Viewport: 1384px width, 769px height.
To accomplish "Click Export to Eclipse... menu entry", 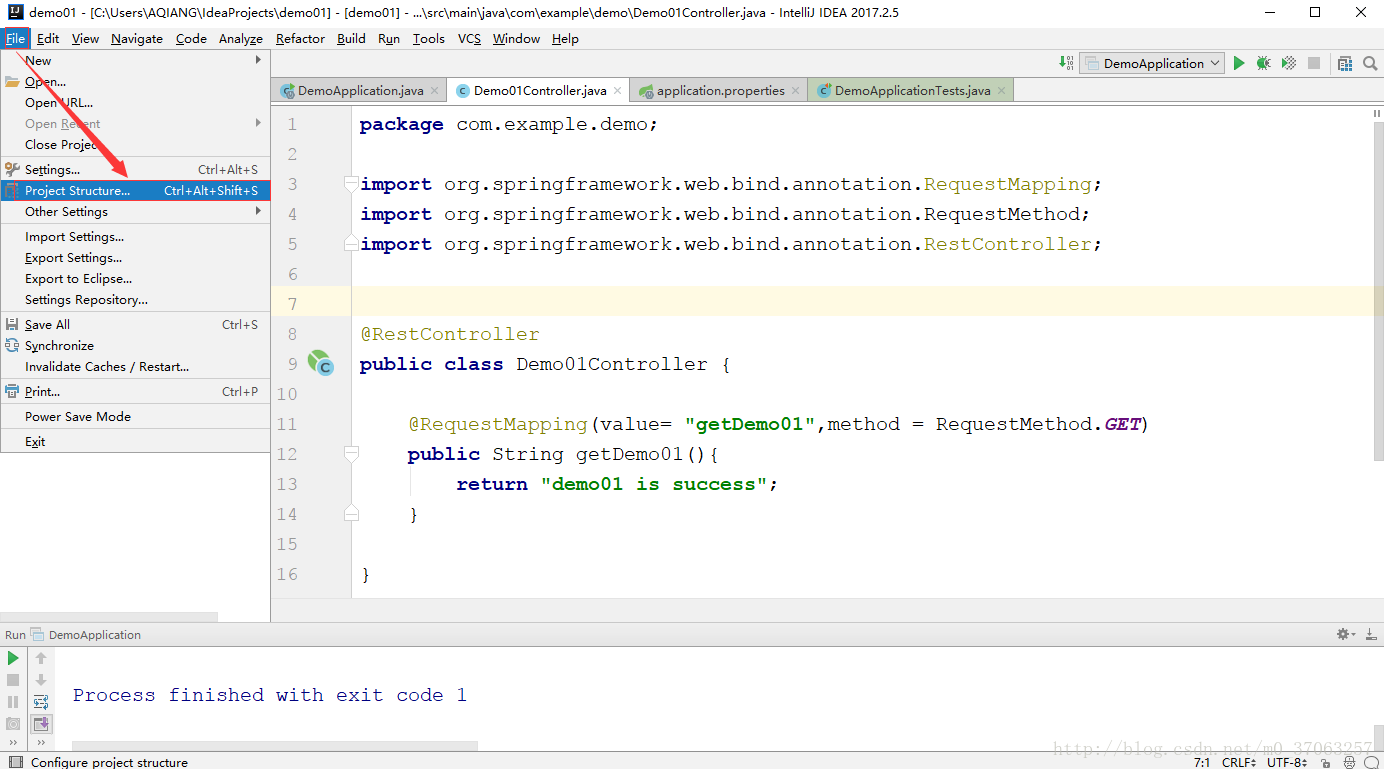I will [x=78, y=279].
